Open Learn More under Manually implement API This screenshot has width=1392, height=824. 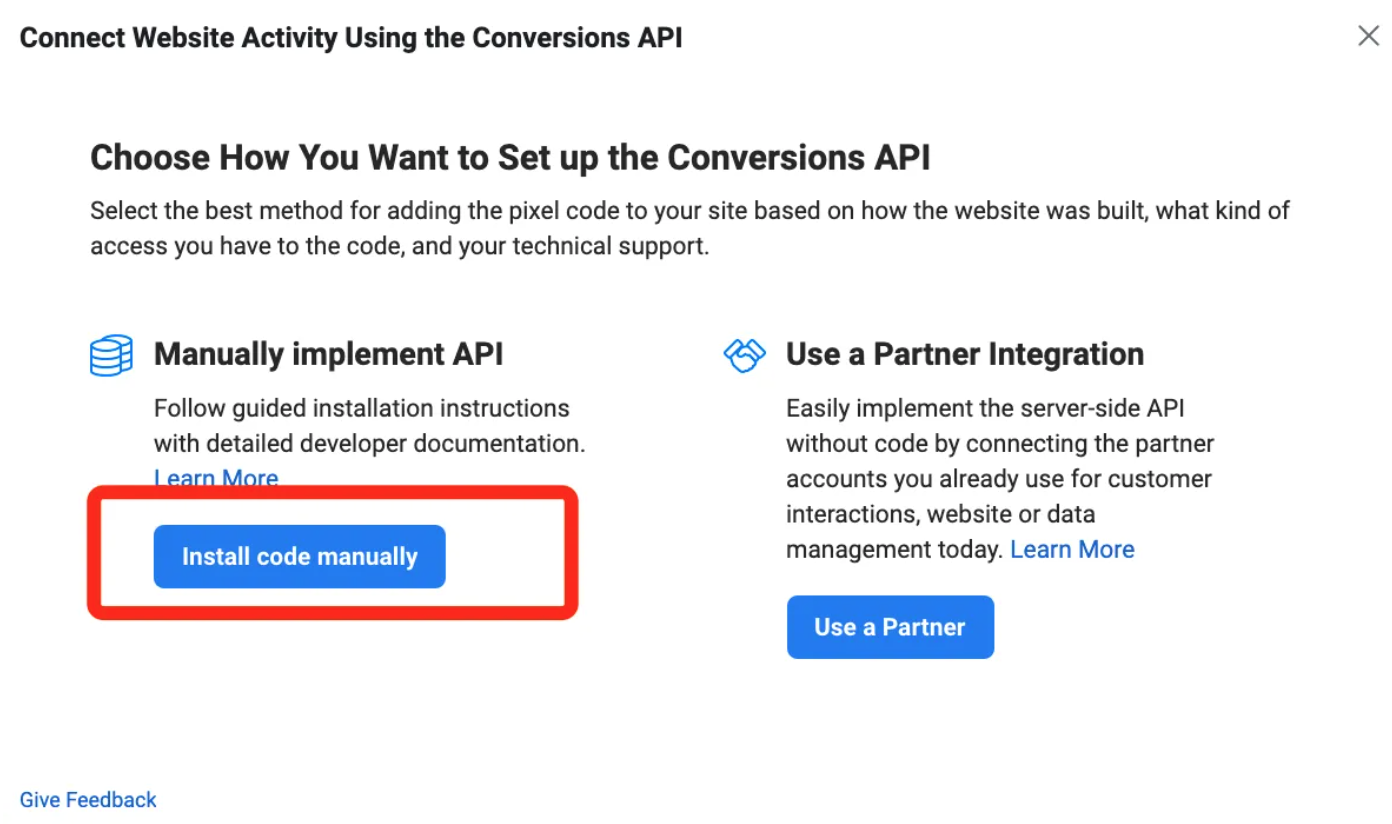pyautogui.click(x=216, y=477)
